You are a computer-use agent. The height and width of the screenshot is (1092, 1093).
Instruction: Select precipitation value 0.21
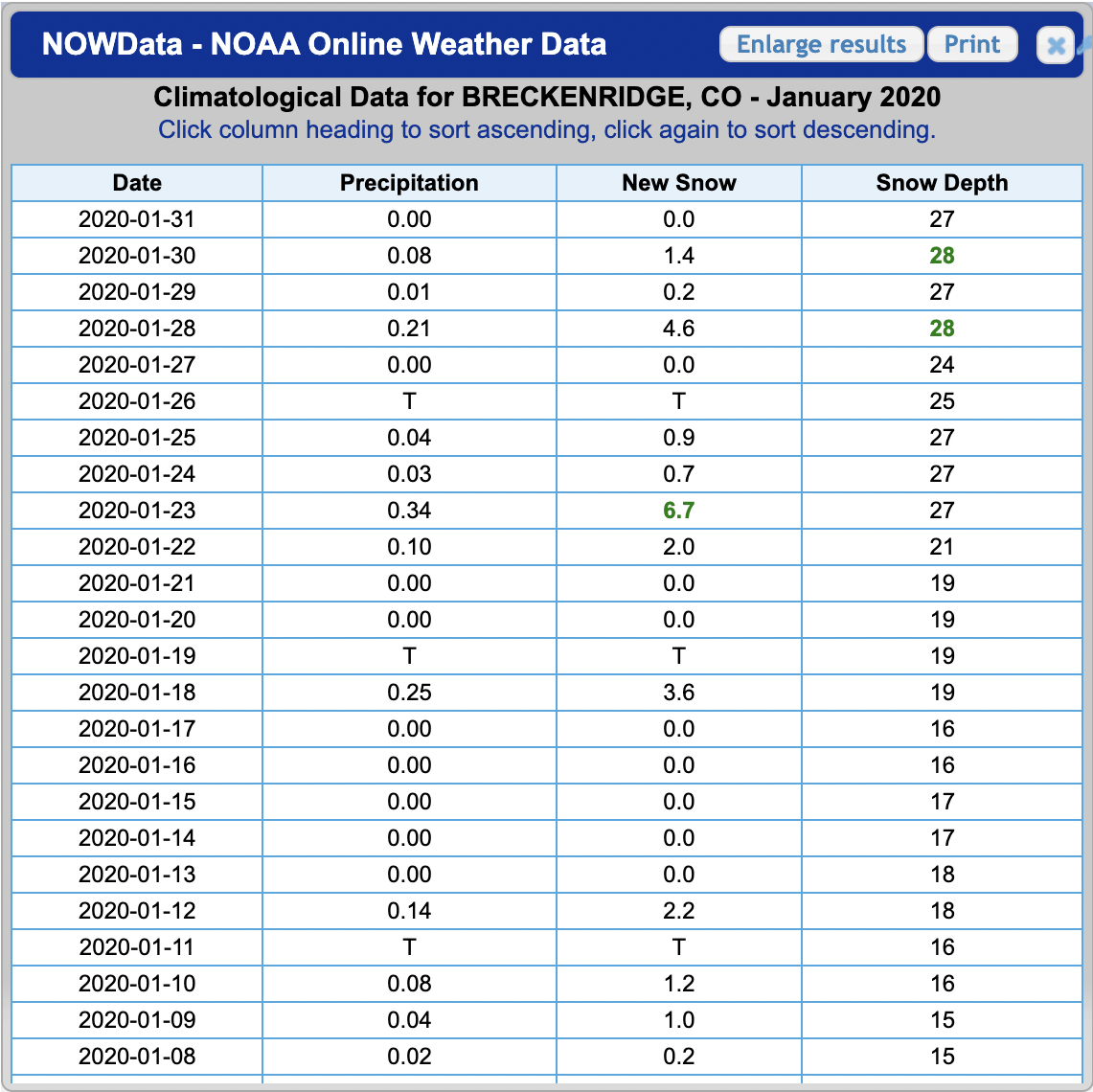[409, 329]
